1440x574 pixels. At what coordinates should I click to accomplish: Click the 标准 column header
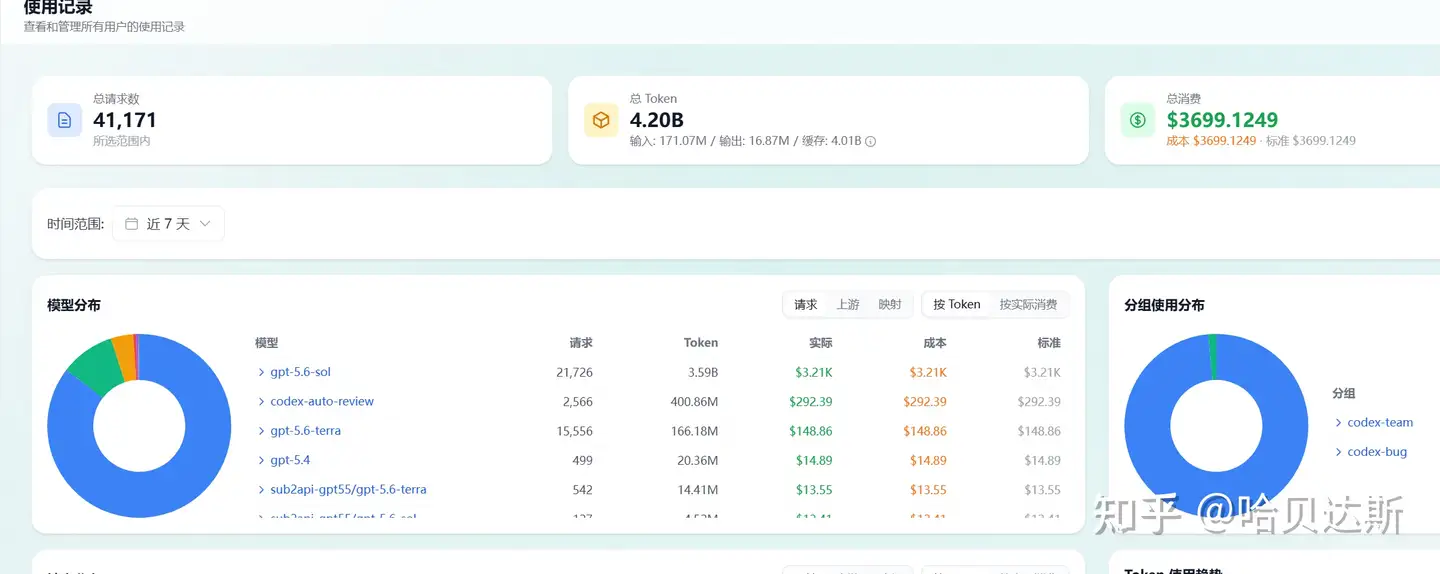tap(1049, 343)
